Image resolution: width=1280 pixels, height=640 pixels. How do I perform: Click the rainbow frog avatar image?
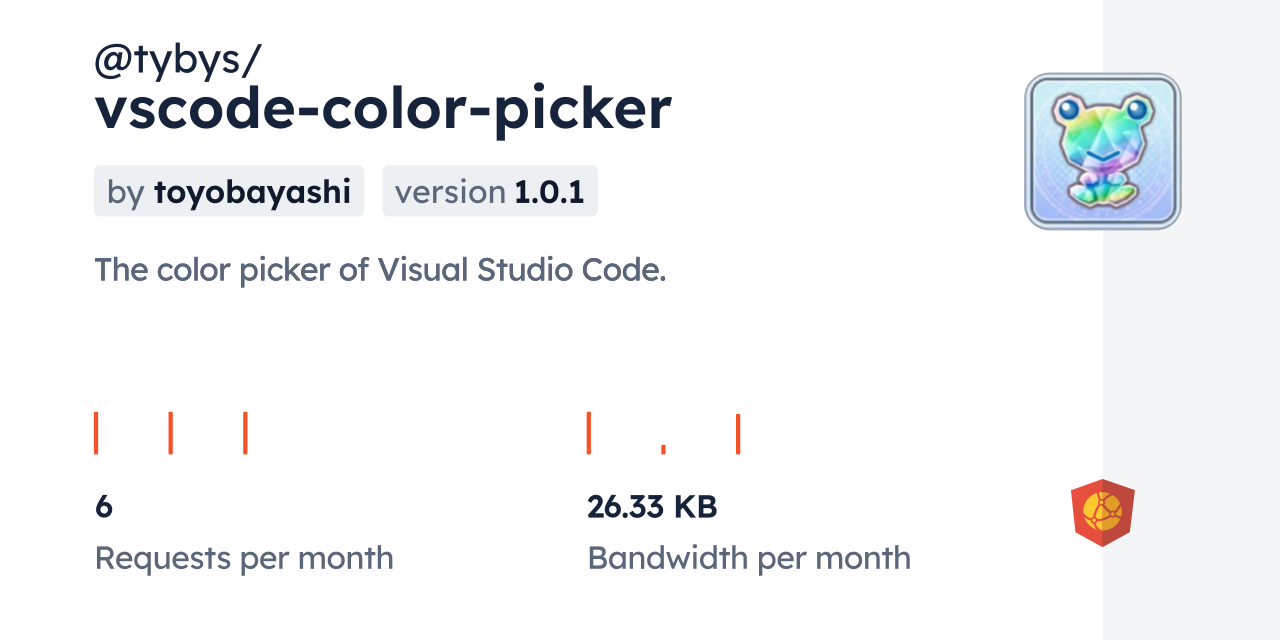point(1103,151)
